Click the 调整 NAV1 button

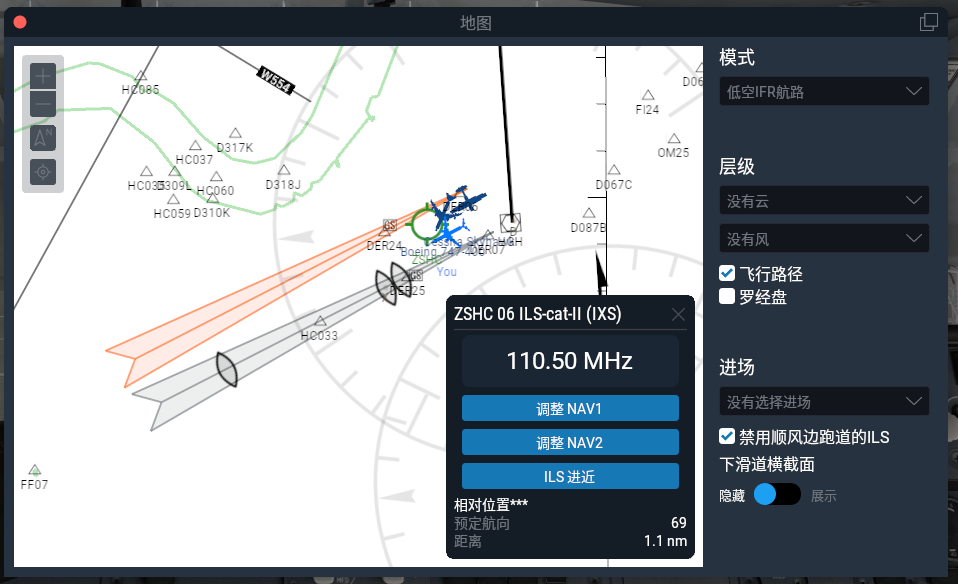tap(570, 408)
